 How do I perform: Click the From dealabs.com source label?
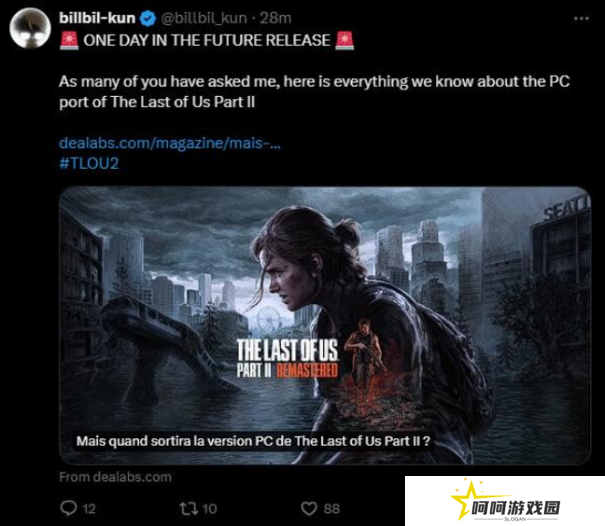click(x=115, y=477)
